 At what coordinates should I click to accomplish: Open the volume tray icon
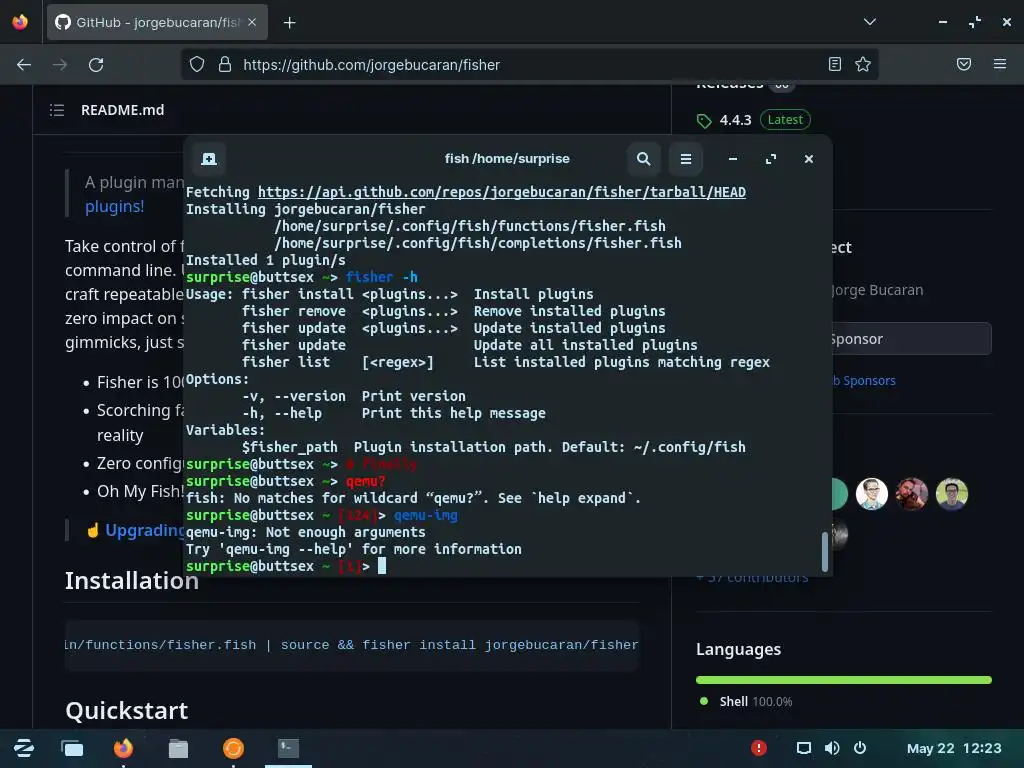pos(832,748)
